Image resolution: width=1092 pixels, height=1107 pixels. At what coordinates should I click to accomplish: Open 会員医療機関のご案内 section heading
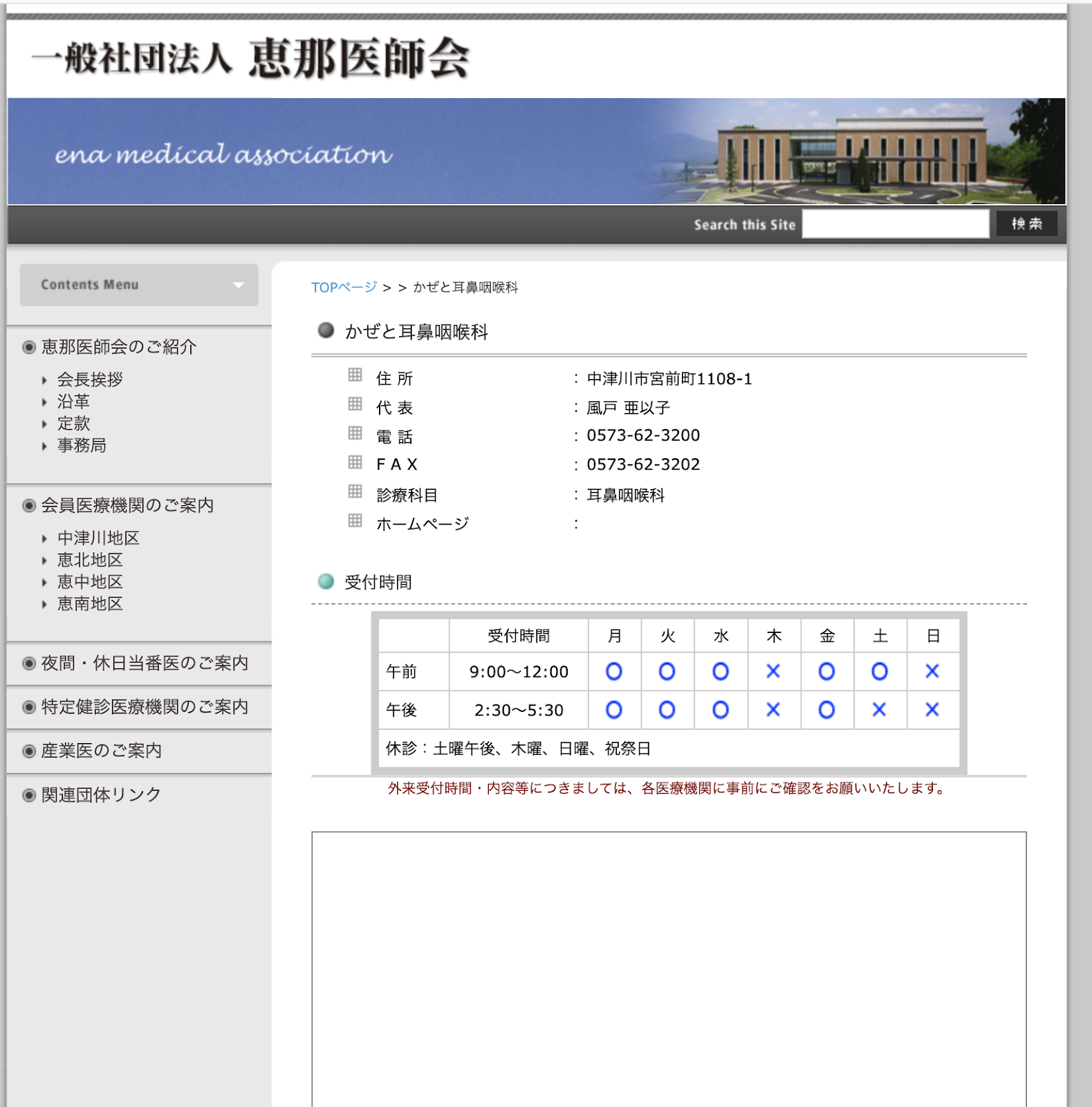127,505
